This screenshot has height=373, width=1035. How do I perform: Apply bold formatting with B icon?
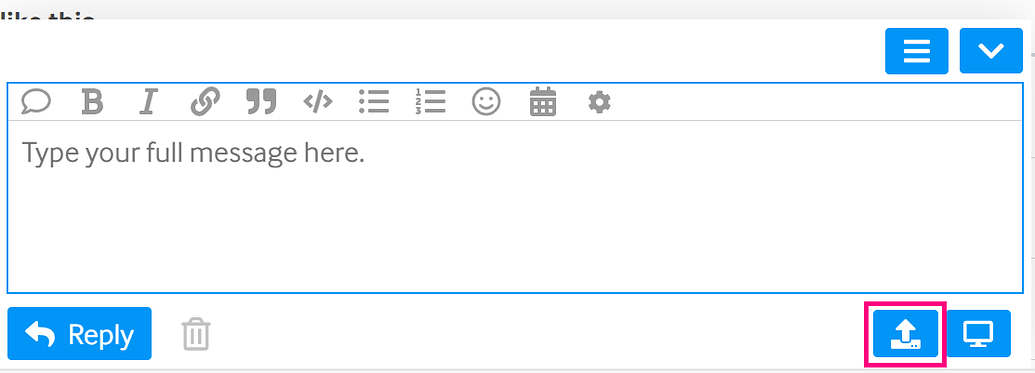(92, 102)
